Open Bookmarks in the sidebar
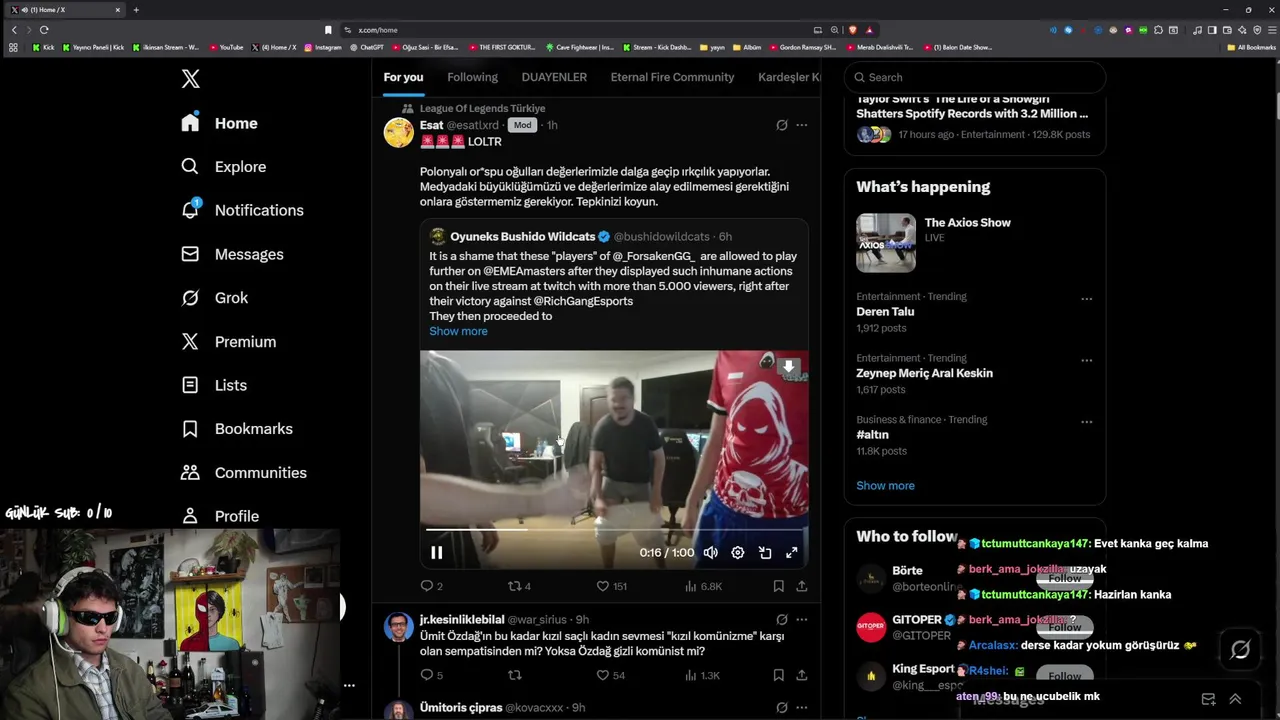 238,429
